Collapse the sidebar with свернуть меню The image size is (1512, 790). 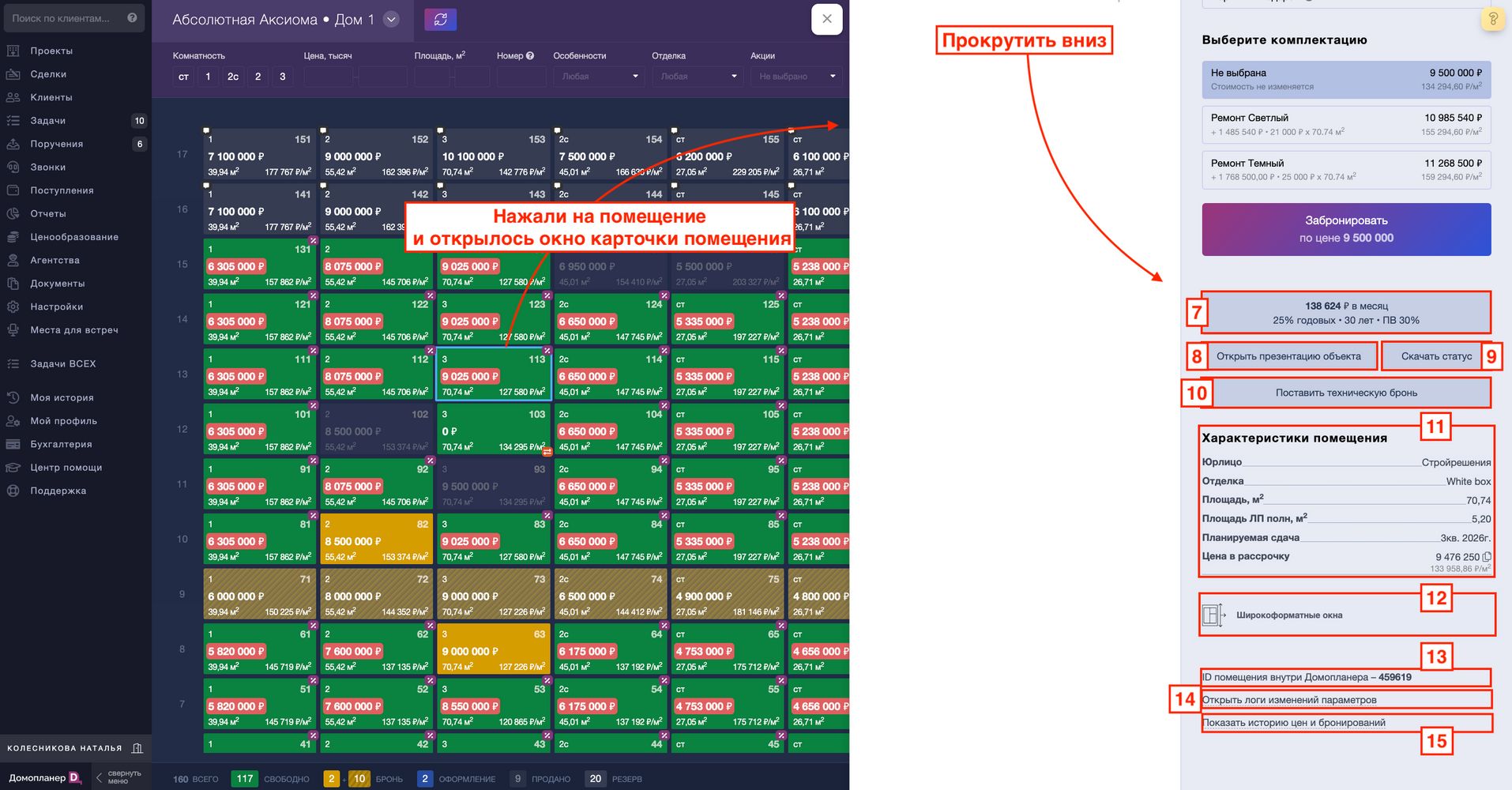tap(119, 777)
